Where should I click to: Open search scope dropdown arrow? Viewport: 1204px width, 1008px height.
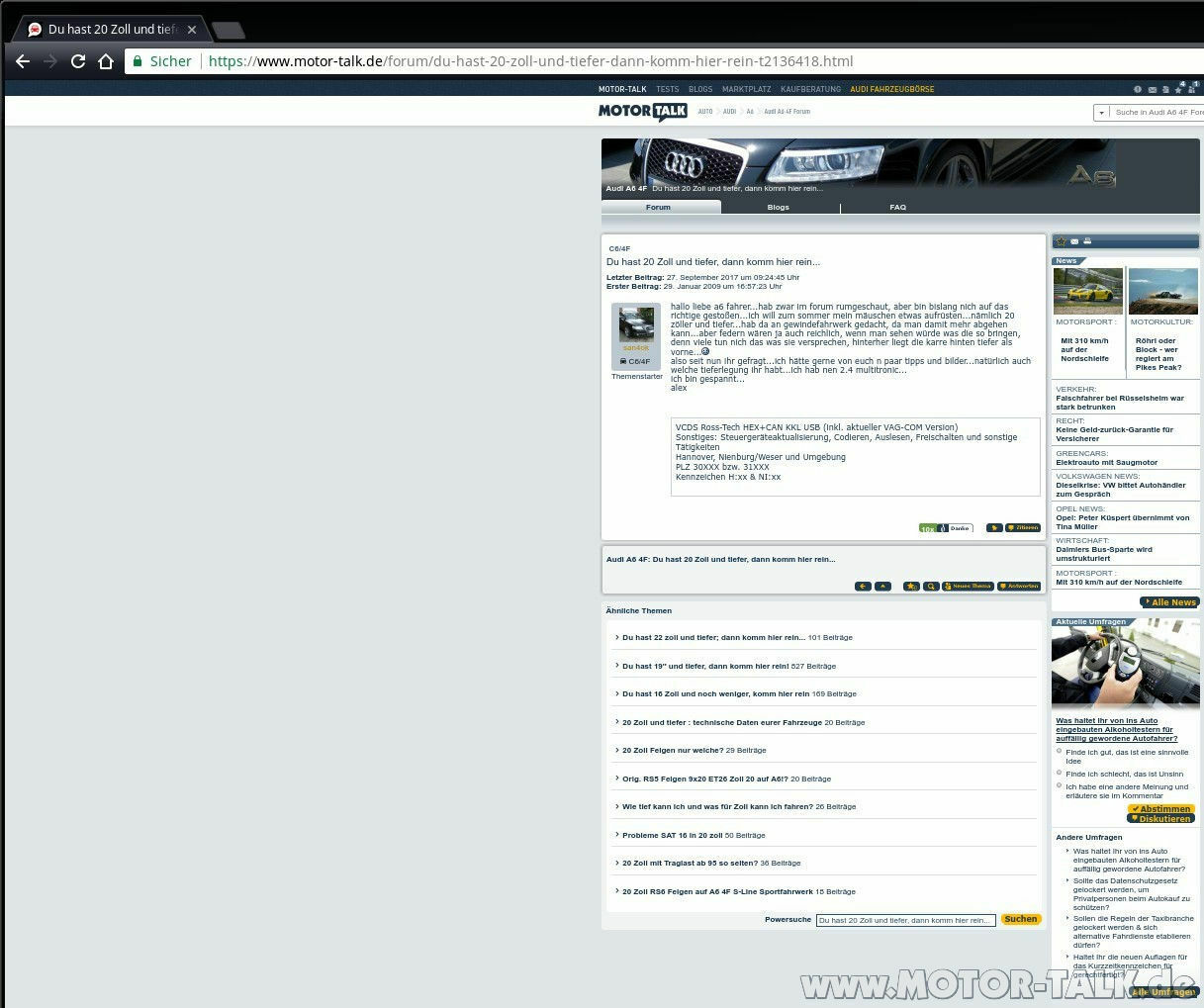(x=1100, y=112)
